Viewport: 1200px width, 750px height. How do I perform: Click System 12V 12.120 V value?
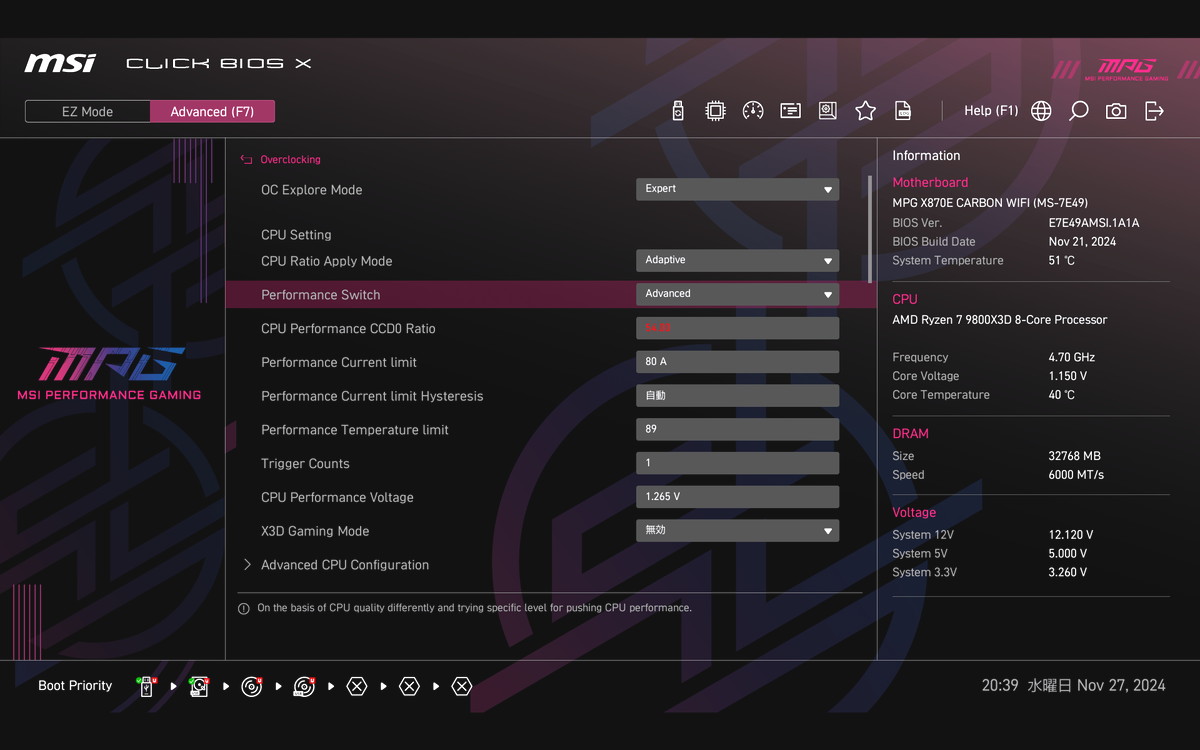pyautogui.click(x=1070, y=535)
